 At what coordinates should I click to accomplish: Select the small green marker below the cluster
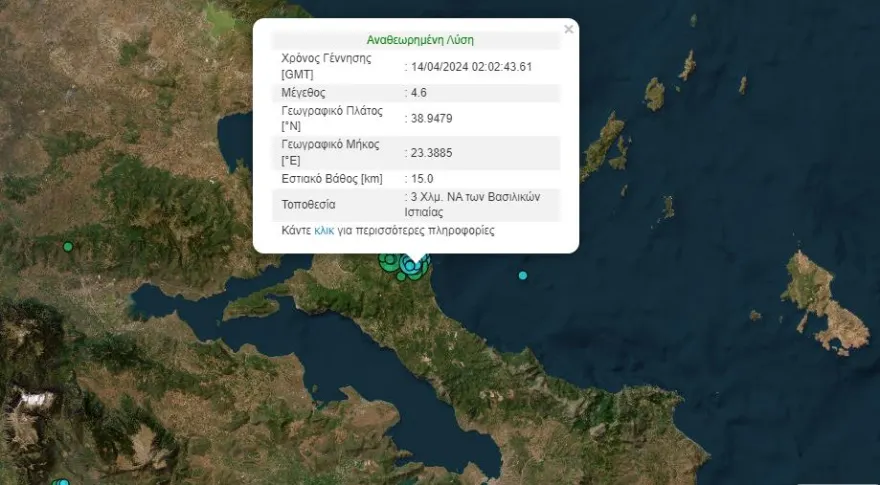(x=401, y=277)
